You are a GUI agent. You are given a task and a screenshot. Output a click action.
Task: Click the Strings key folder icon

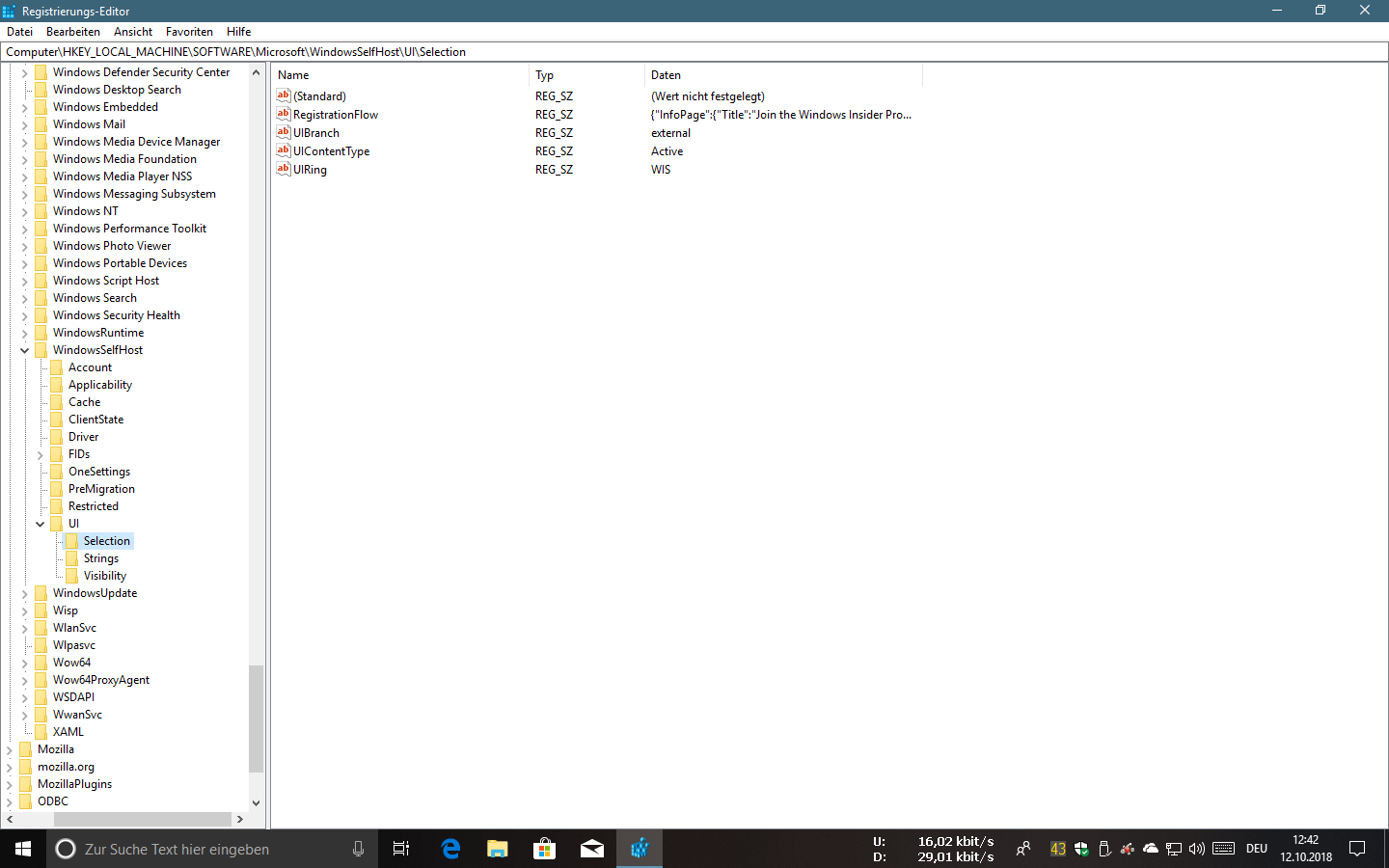[71, 558]
